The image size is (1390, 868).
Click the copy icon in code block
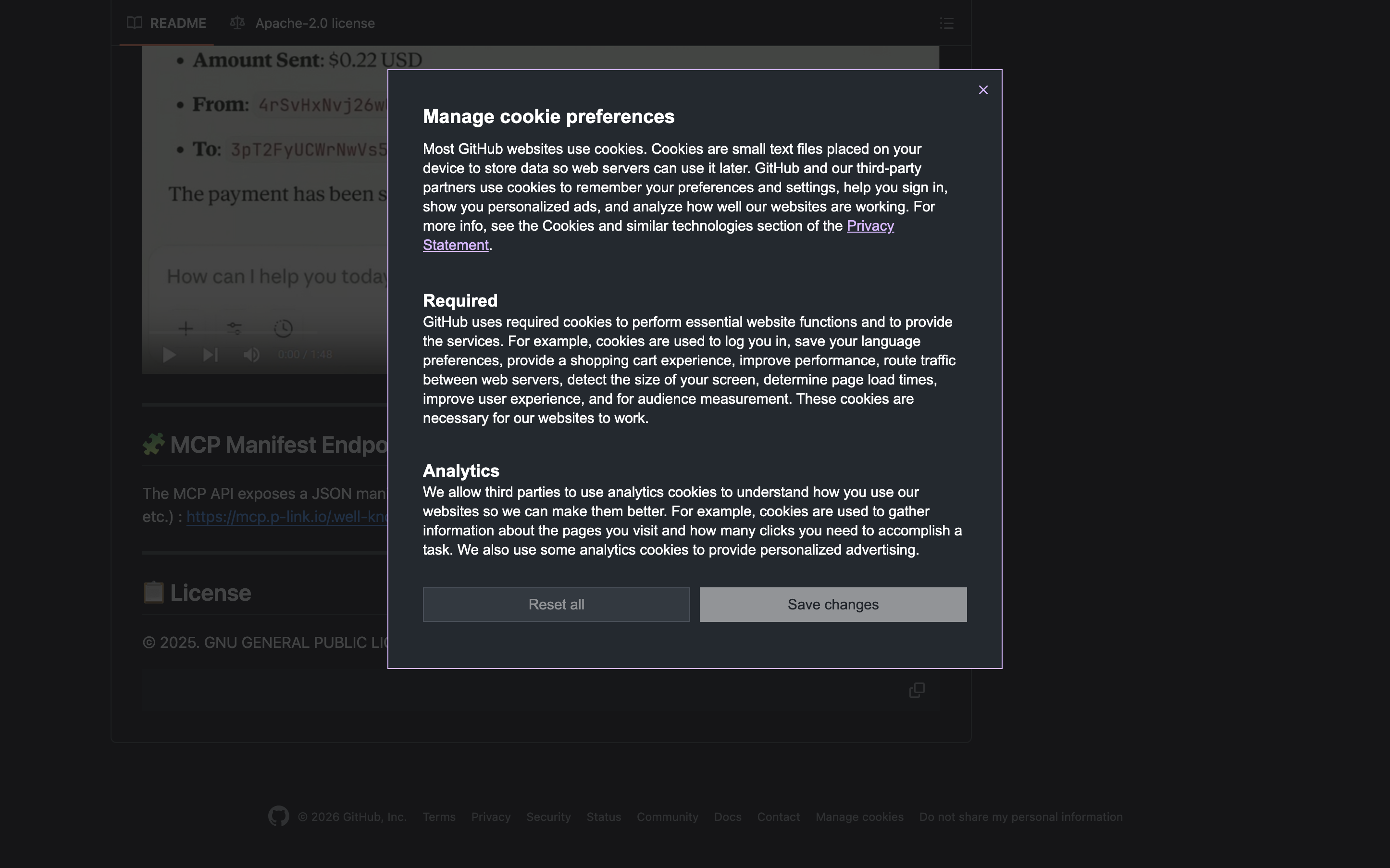coord(917,690)
